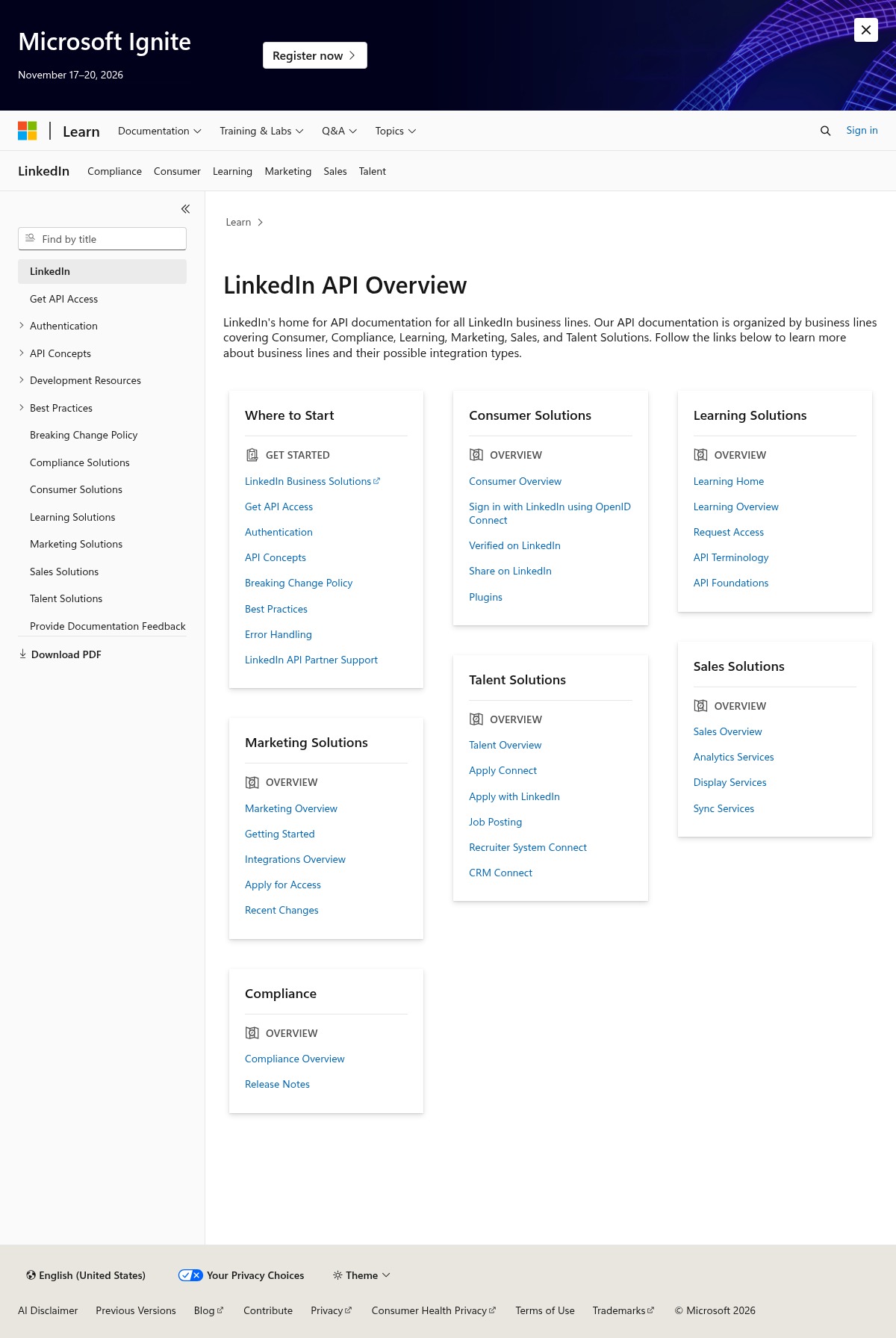Open the Training & Labs dropdown
The image size is (896, 1338).
261,131
